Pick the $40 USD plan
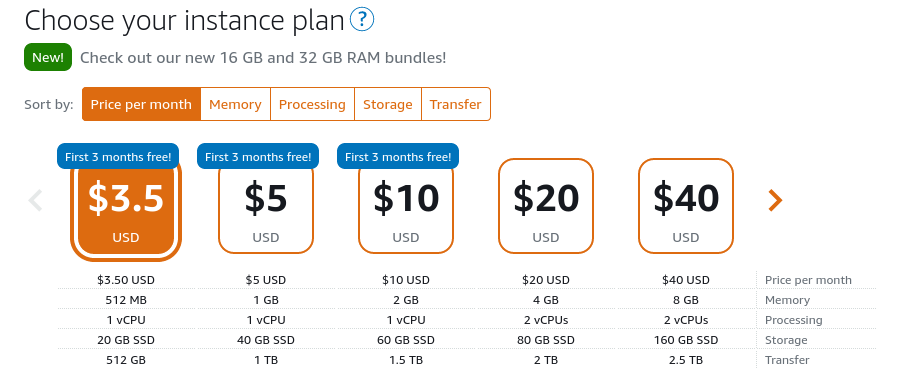Image resolution: width=897 pixels, height=392 pixels. pyautogui.click(x=686, y=206)
